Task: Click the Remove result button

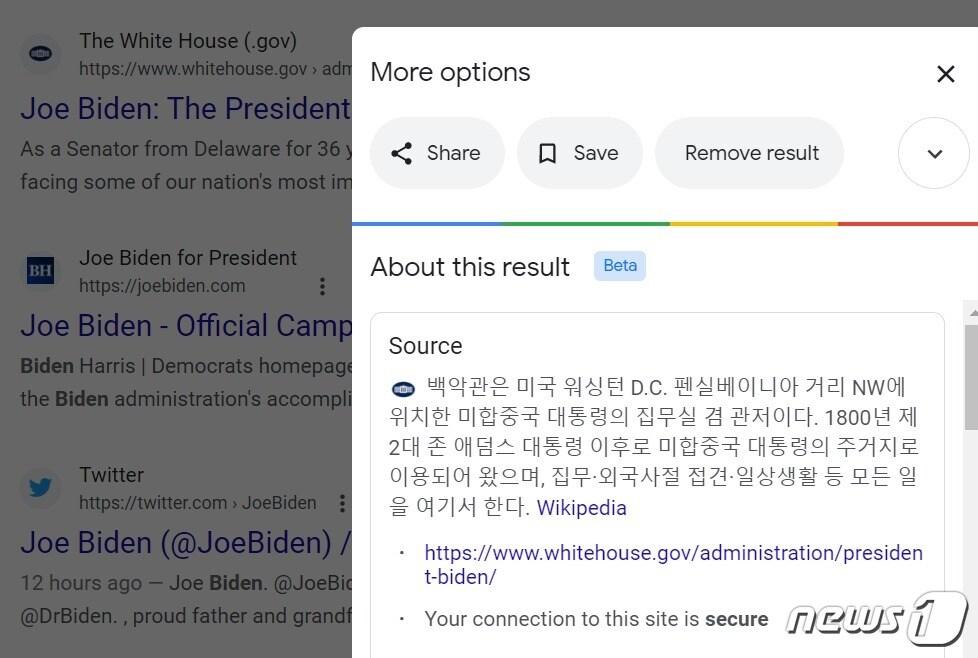Action: (x=750, y=153)
